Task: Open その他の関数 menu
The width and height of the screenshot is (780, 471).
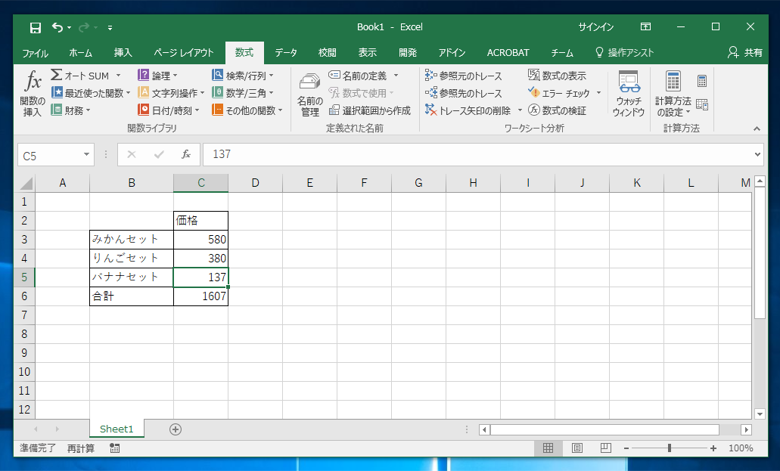Action: pos(247,110)
